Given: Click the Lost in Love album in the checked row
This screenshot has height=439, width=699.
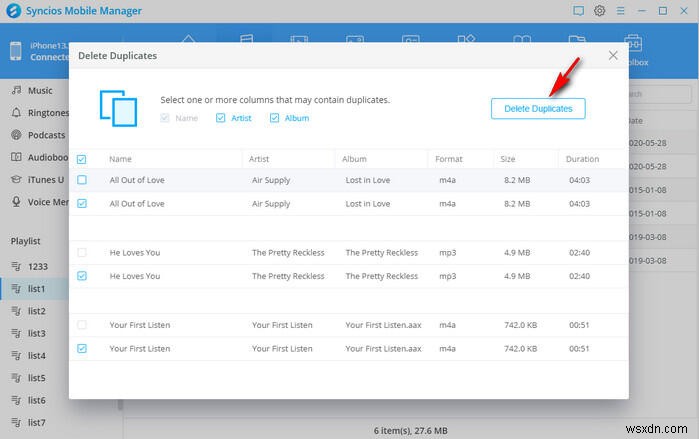Looking at the screenshot, I should click(x=368, y=204).
